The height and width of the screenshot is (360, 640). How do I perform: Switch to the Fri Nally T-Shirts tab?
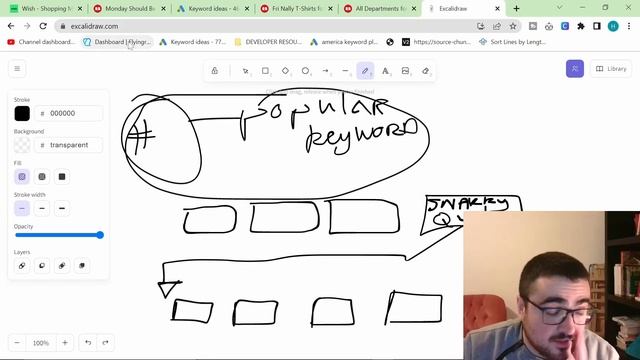point(297,9)
